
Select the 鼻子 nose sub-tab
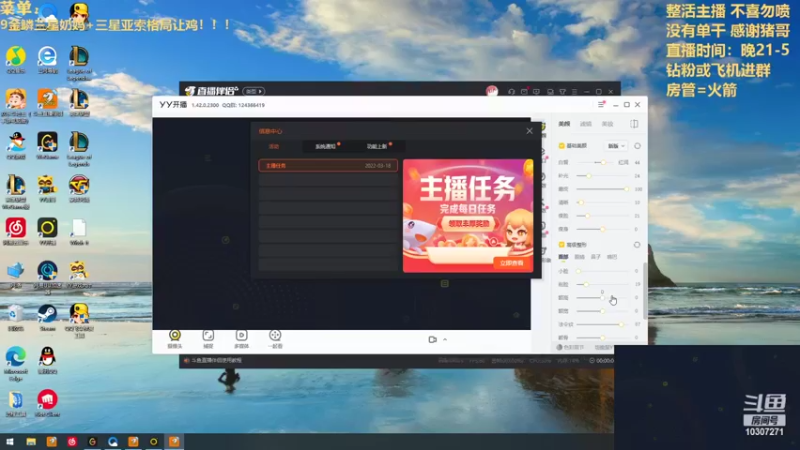(x=596, y=257)
